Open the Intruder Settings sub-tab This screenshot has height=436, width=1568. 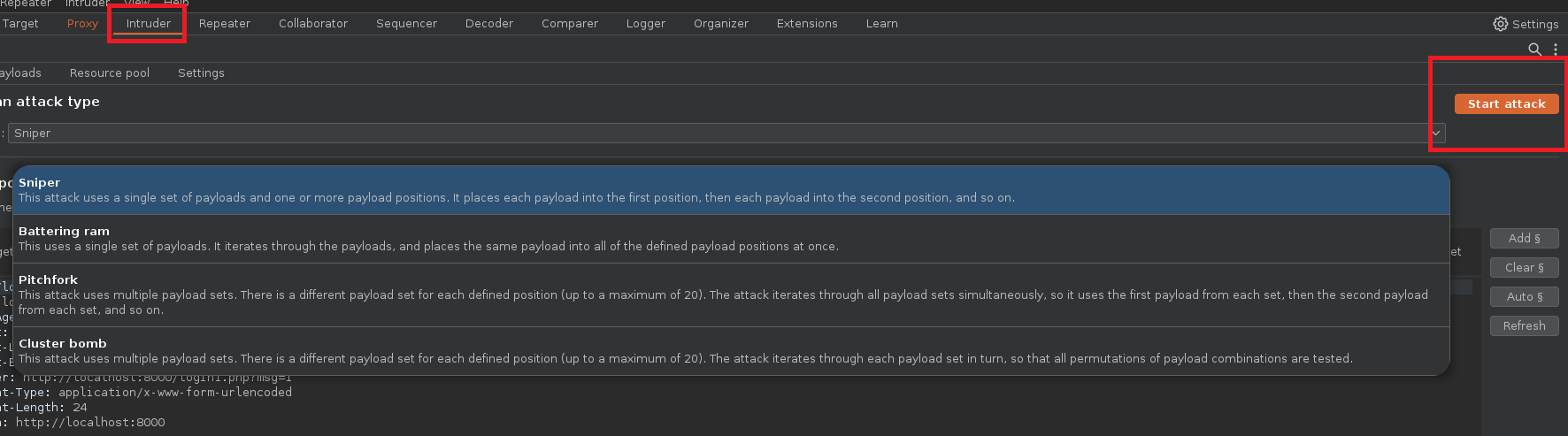coord(201,73)
